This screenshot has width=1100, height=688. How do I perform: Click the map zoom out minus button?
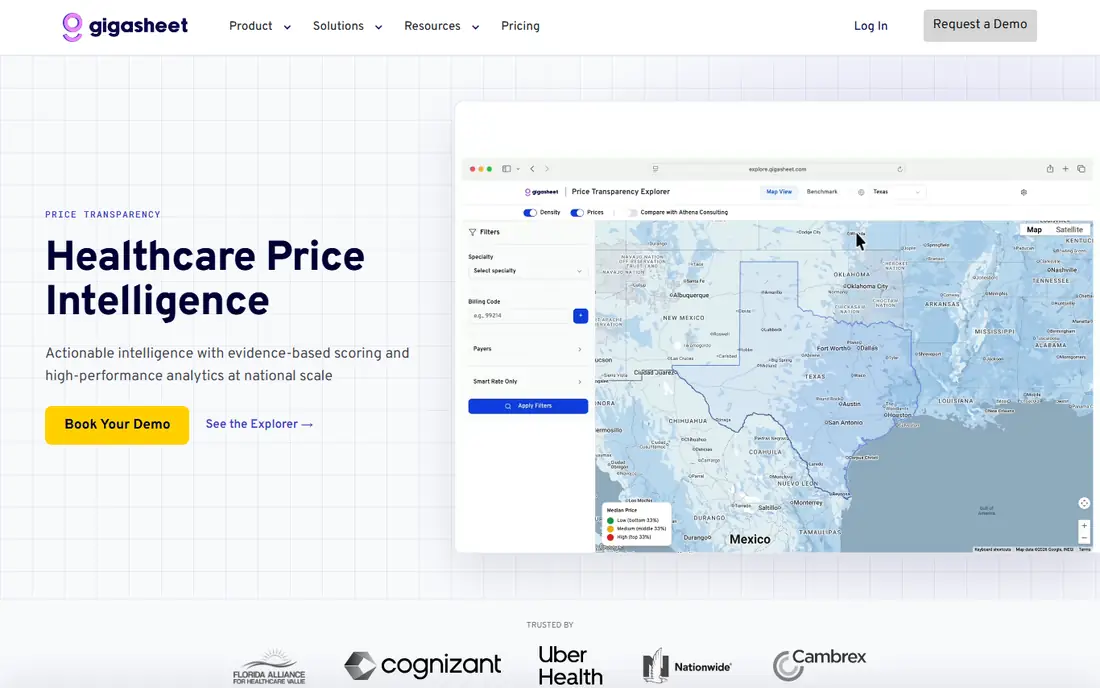1084,538
